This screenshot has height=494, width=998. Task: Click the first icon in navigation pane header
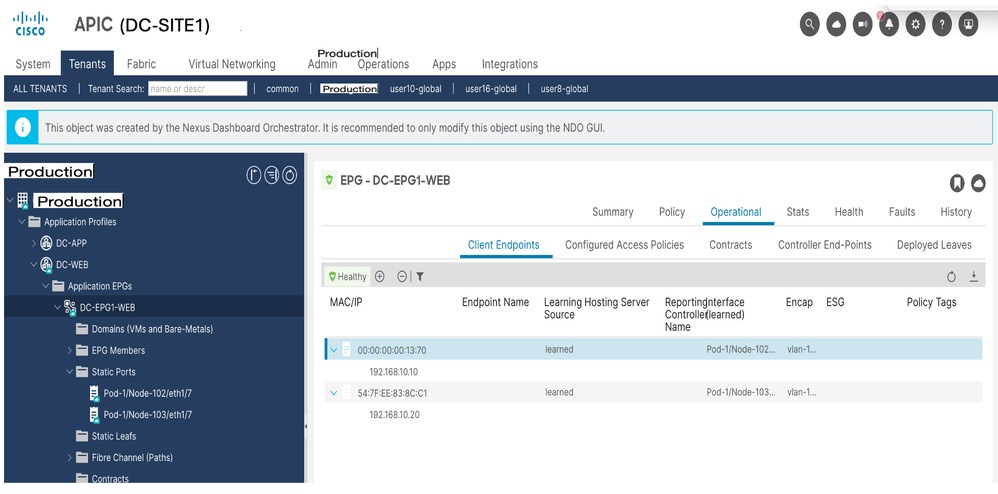[x=253, y=175]
